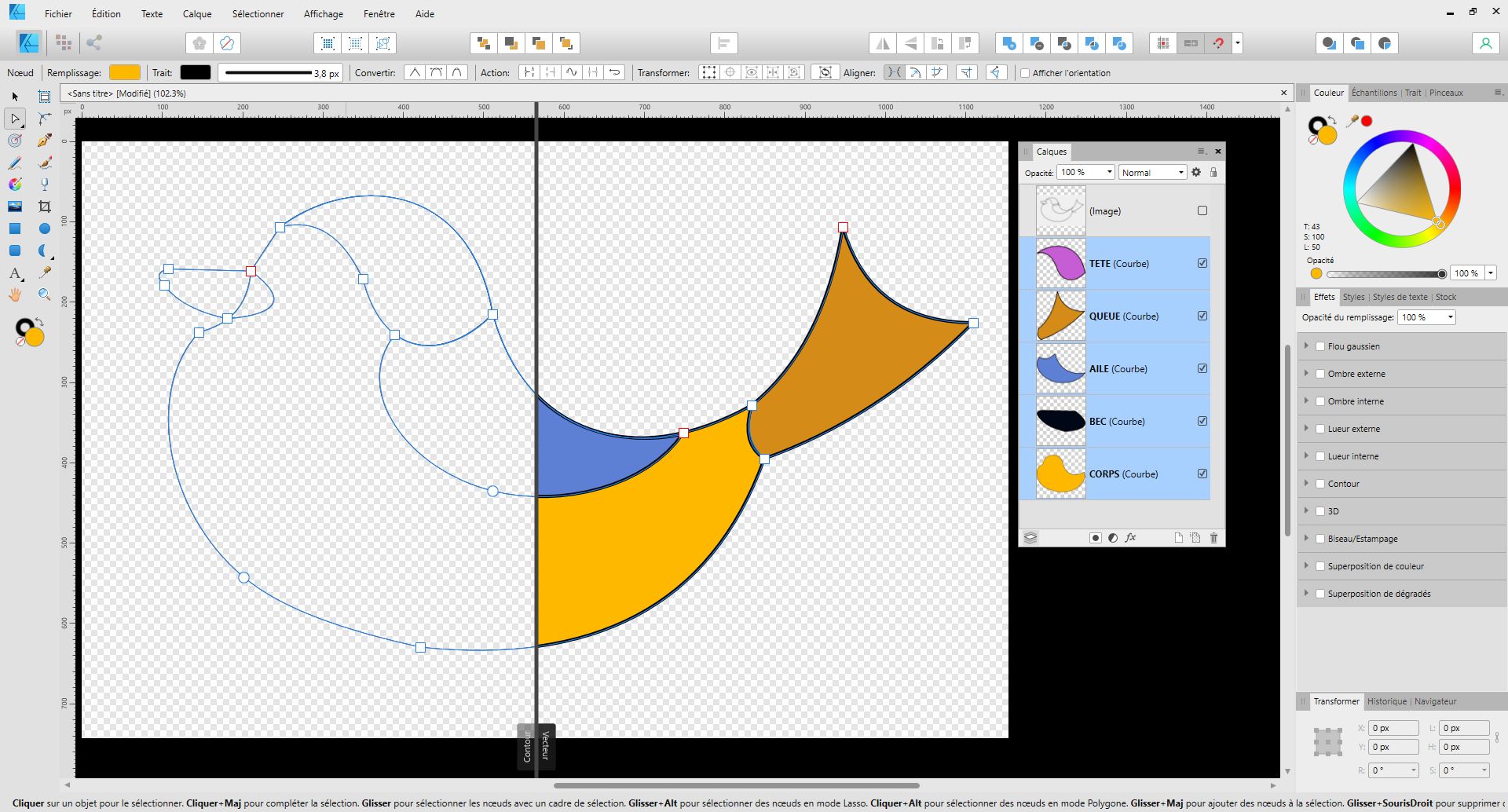1508x812 pixels.
Task: Select the Artboard tool
Action: (x=45, y=96)
